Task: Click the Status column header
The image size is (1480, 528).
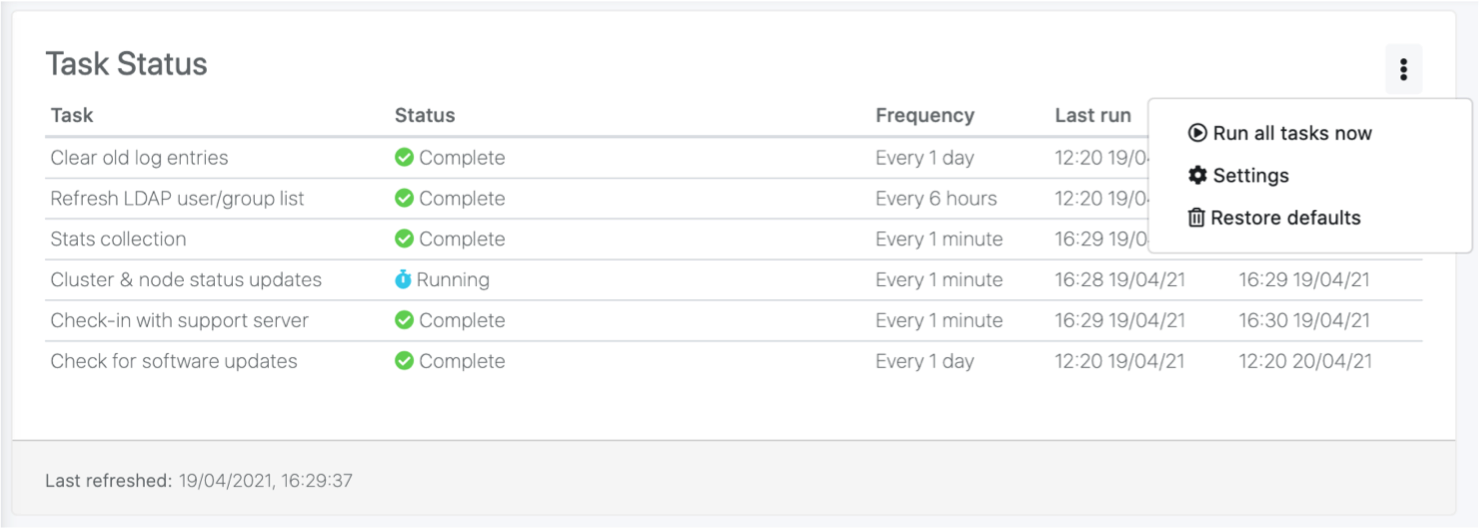Action: [425, 115]
